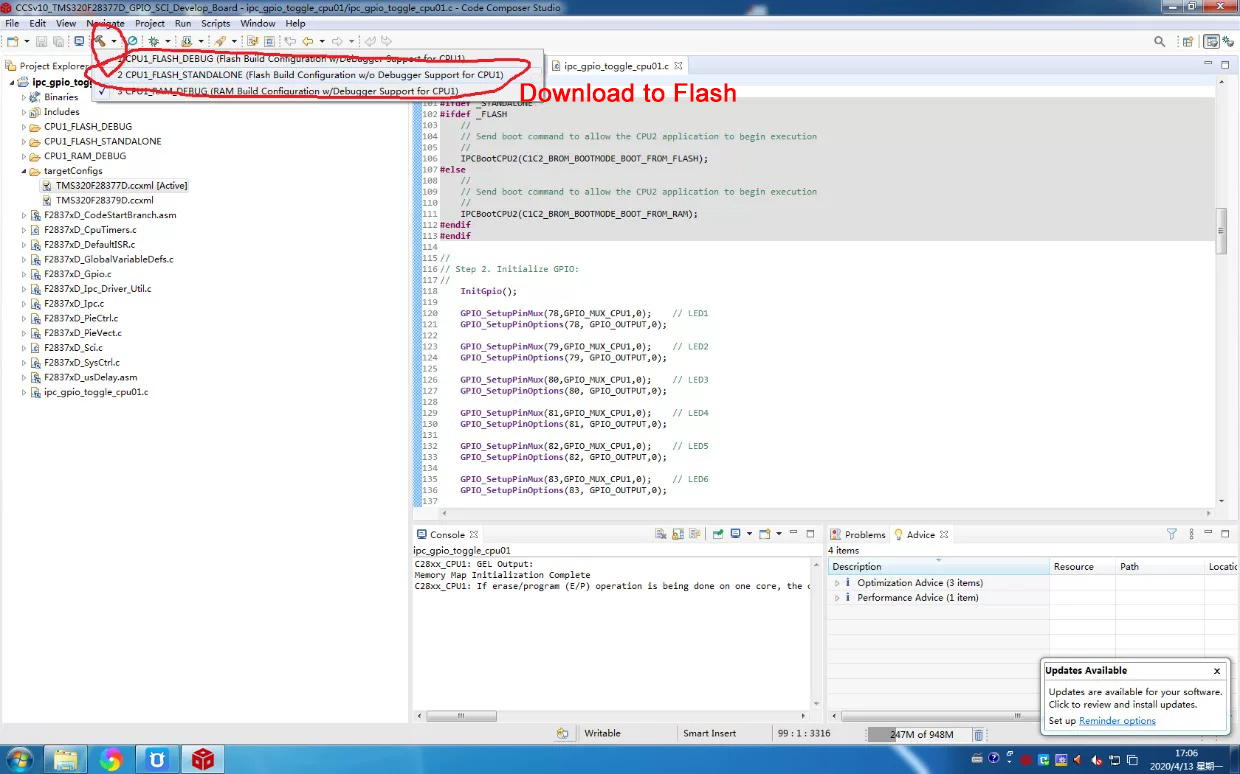1240x774 pixels.
Task: Switch to the Problems tab
Action: [856, 534]
